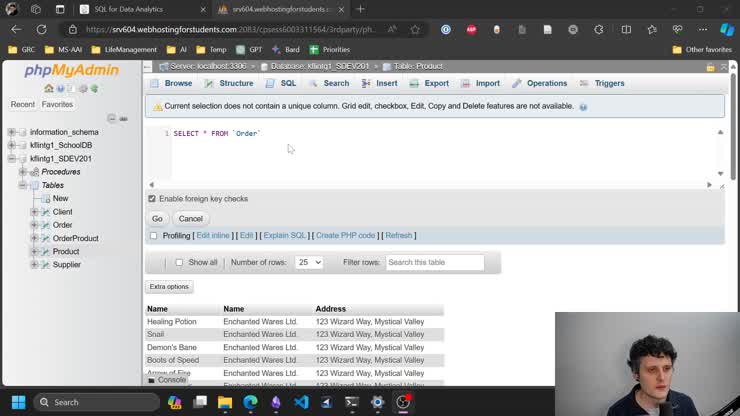Viewport: 740px width, 416px height.
Task: Click the phpMyAdmin Home icon
Action: [49, 89]
